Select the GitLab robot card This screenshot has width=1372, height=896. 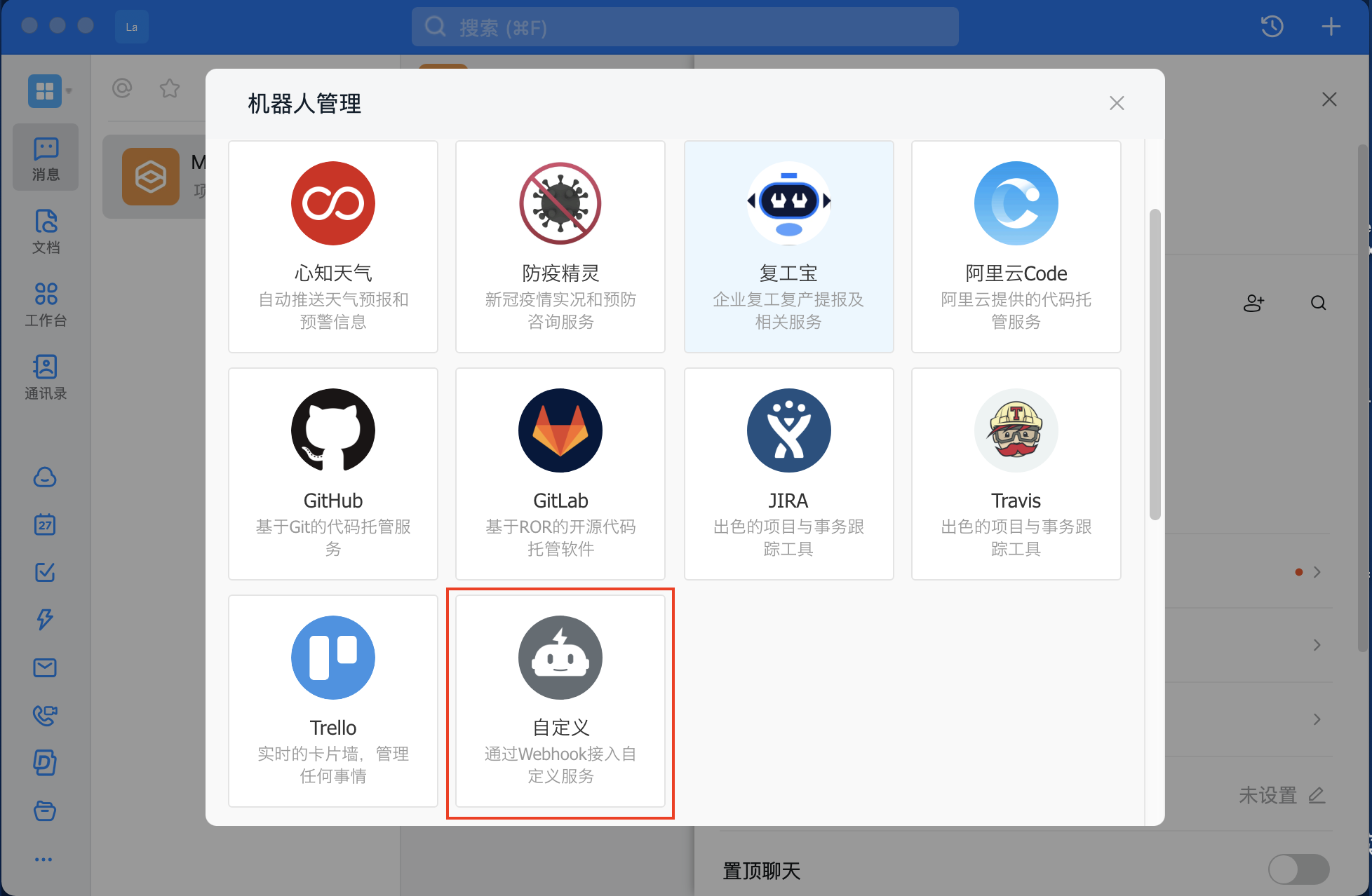click(560, 474)
